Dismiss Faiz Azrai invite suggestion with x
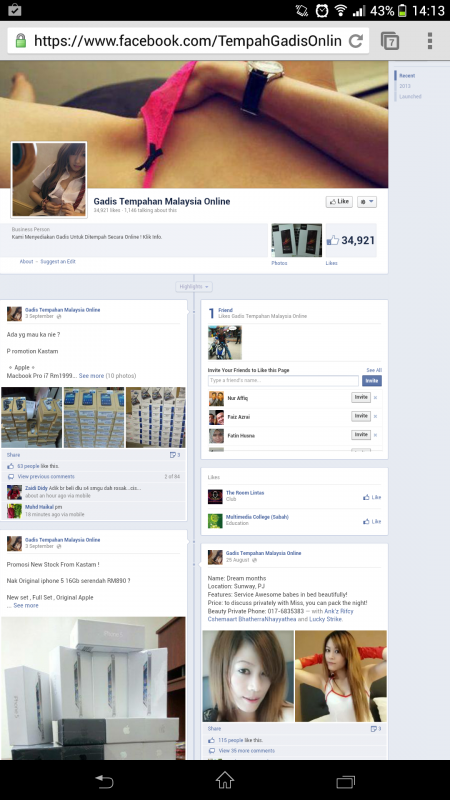This screenshot has height=800, width=450. (375, 417)
